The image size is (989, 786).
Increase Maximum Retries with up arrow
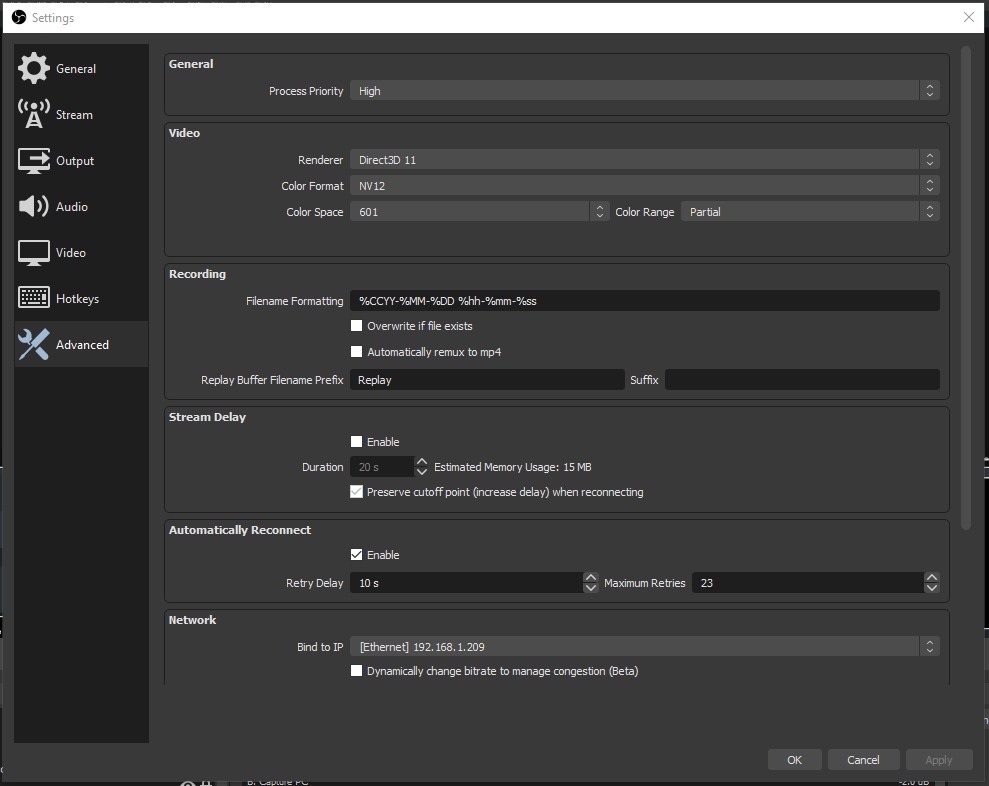click(932, 578)
